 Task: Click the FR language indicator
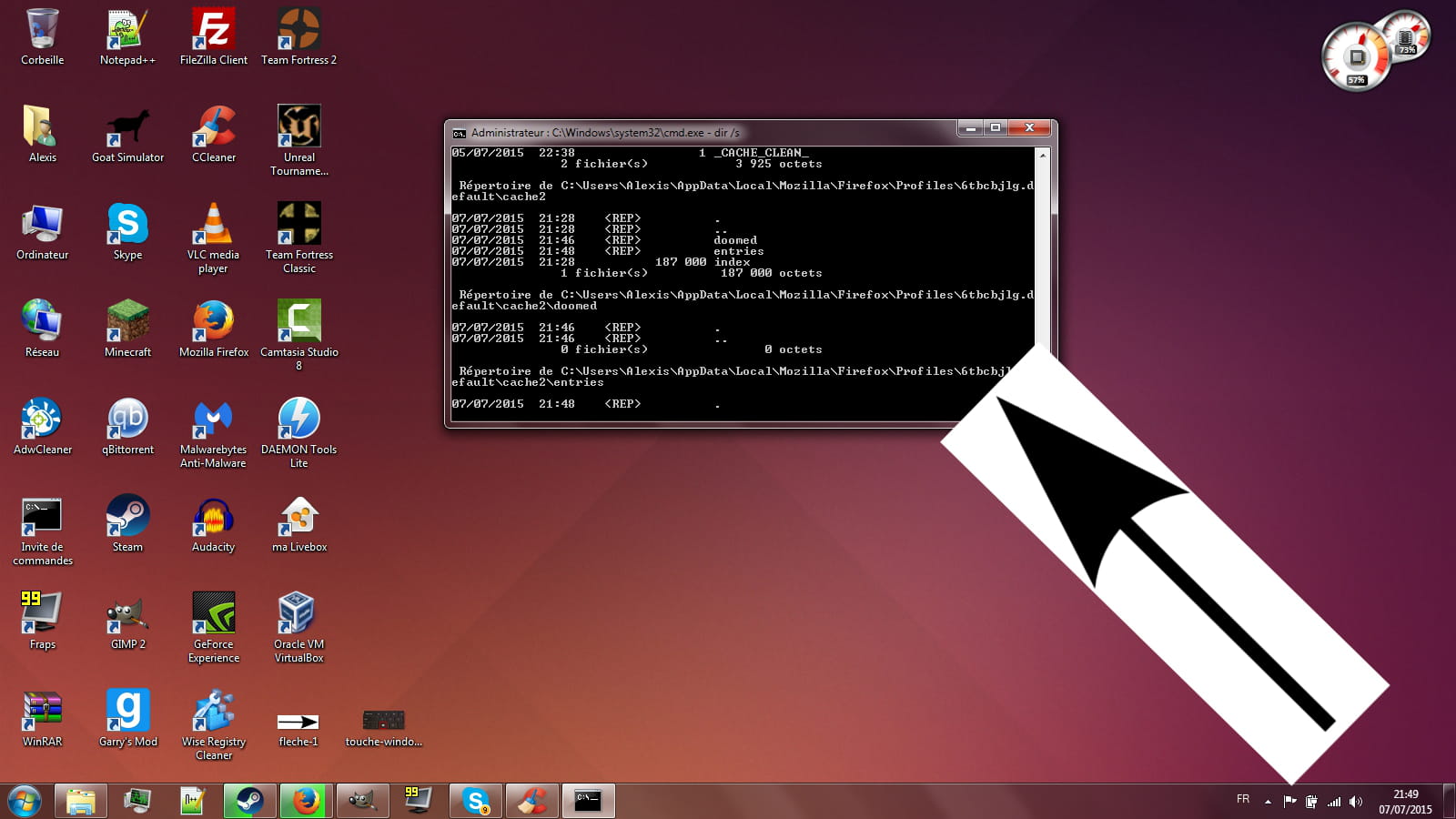pyautogui.click(x=1243, y=799)
